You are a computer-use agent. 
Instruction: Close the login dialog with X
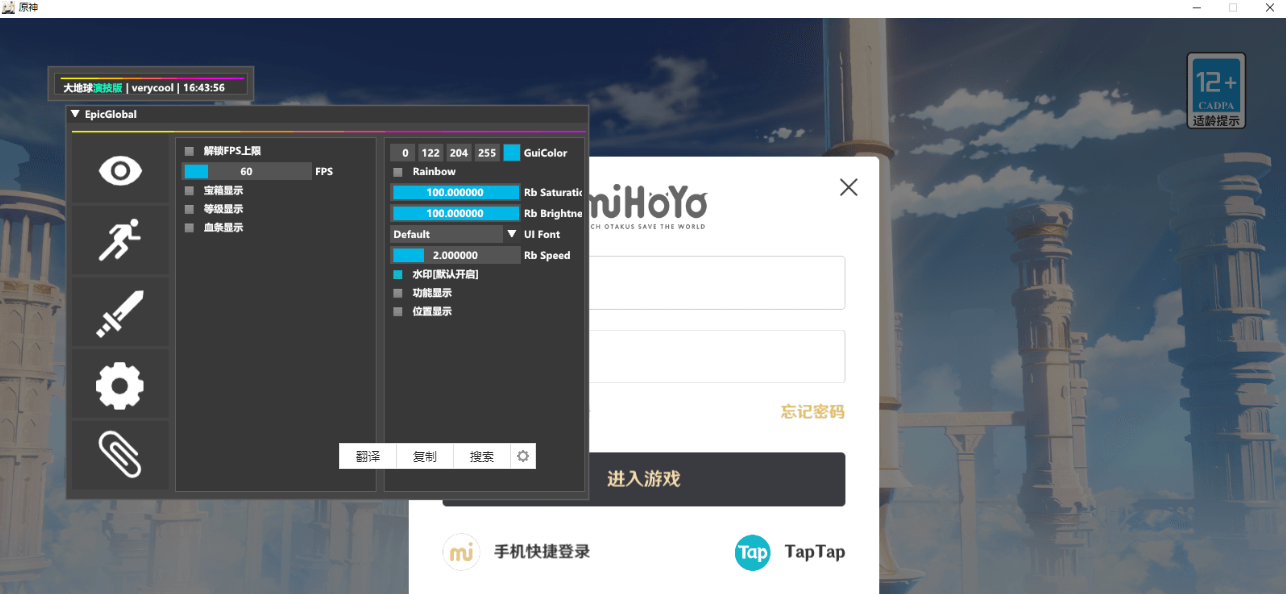point(849,187)
